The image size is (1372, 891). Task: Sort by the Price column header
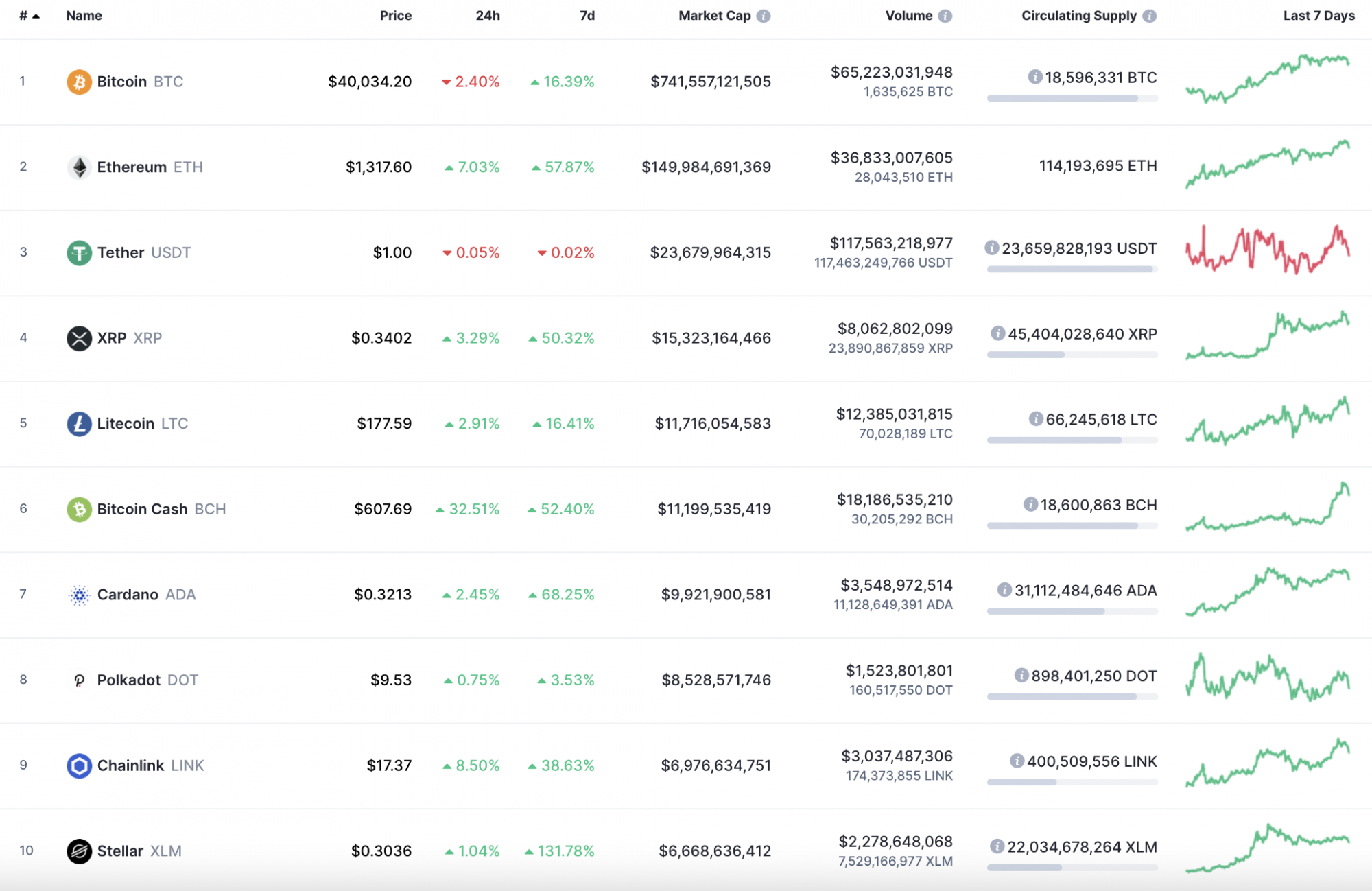[x=396, y=15]
